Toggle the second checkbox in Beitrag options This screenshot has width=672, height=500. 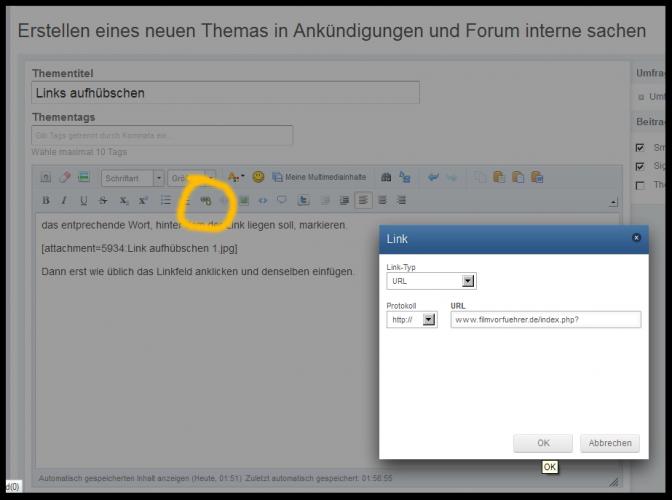pyautogui.click(x=641, y=166)
